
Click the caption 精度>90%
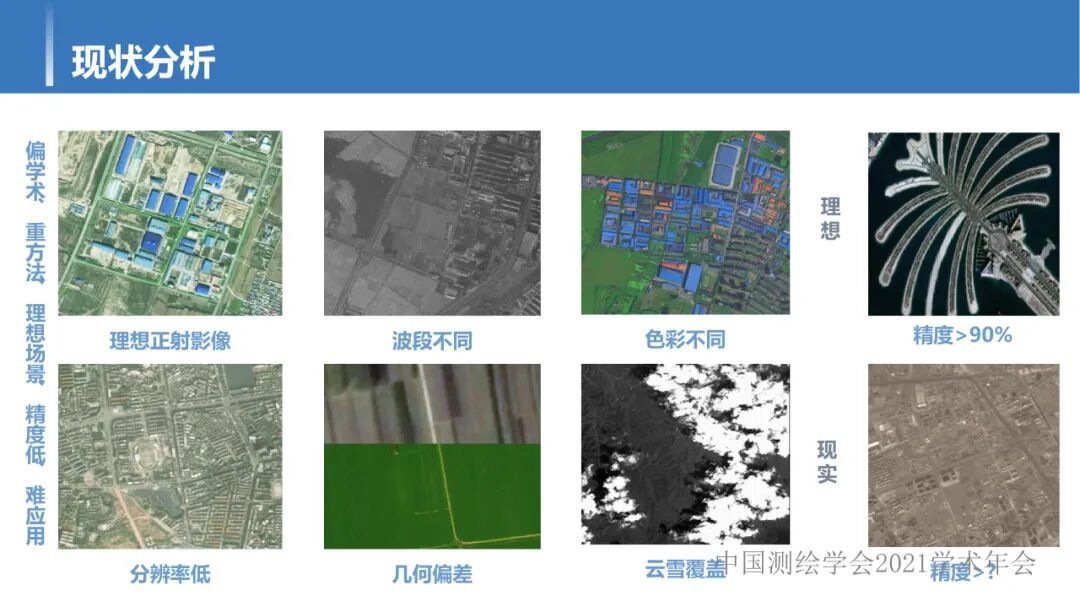point(962,336)
